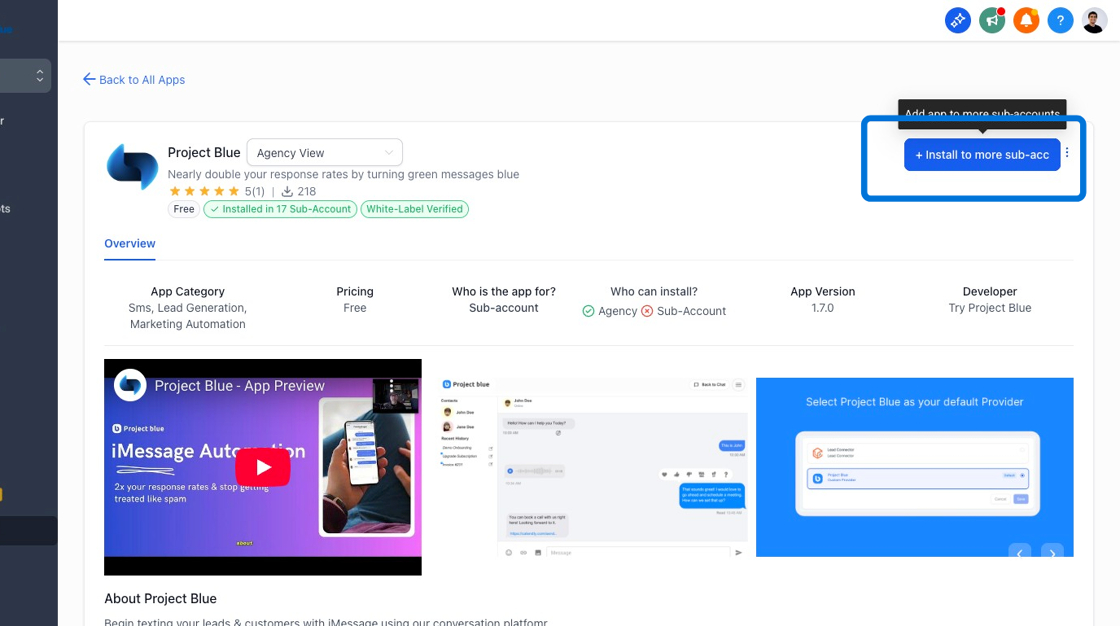Click the Install to more sub-acc button
The width and height of the screenshot is (1120, 626).
[x=981, y=154]
